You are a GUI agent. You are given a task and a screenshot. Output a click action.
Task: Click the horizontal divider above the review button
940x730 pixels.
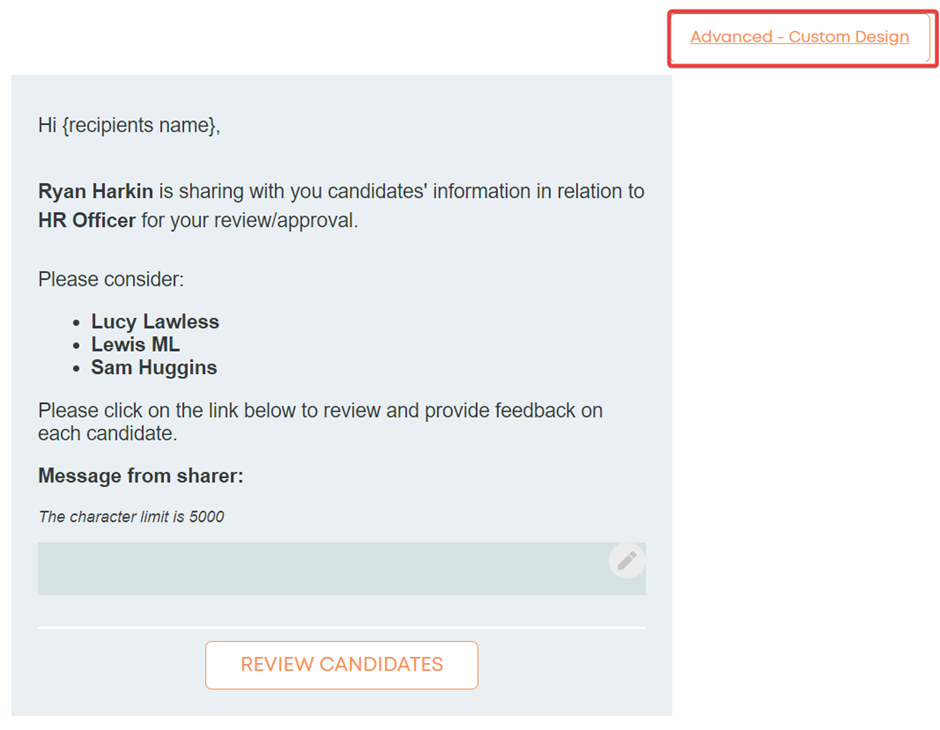point(342,628)
